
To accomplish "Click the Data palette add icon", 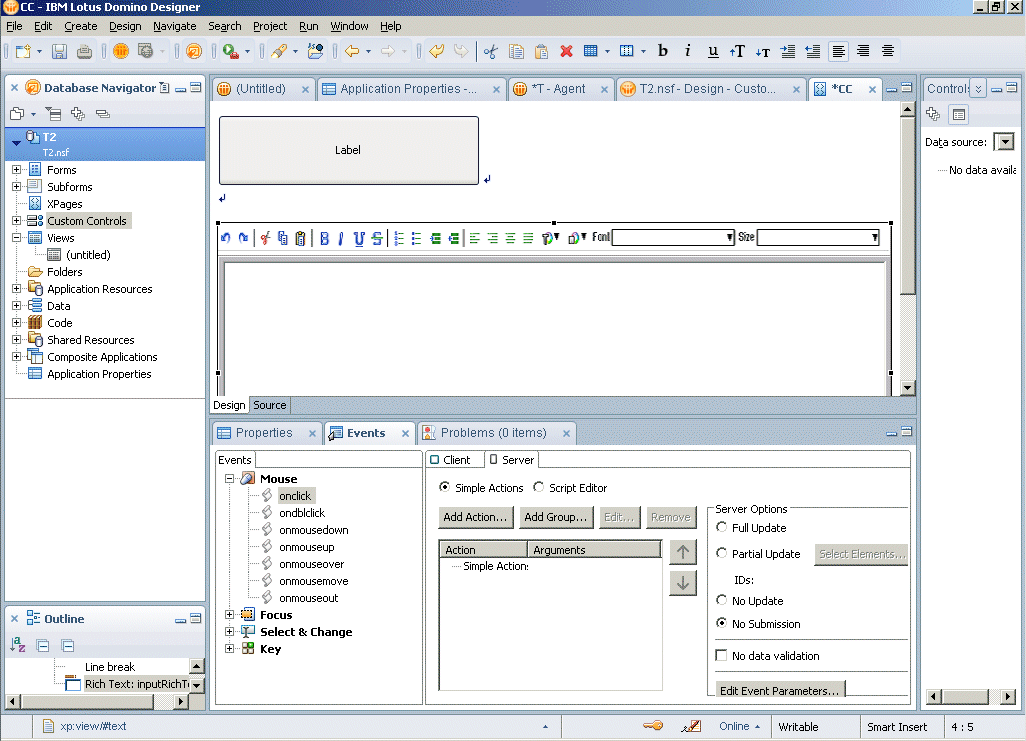I will pos(933,115).
